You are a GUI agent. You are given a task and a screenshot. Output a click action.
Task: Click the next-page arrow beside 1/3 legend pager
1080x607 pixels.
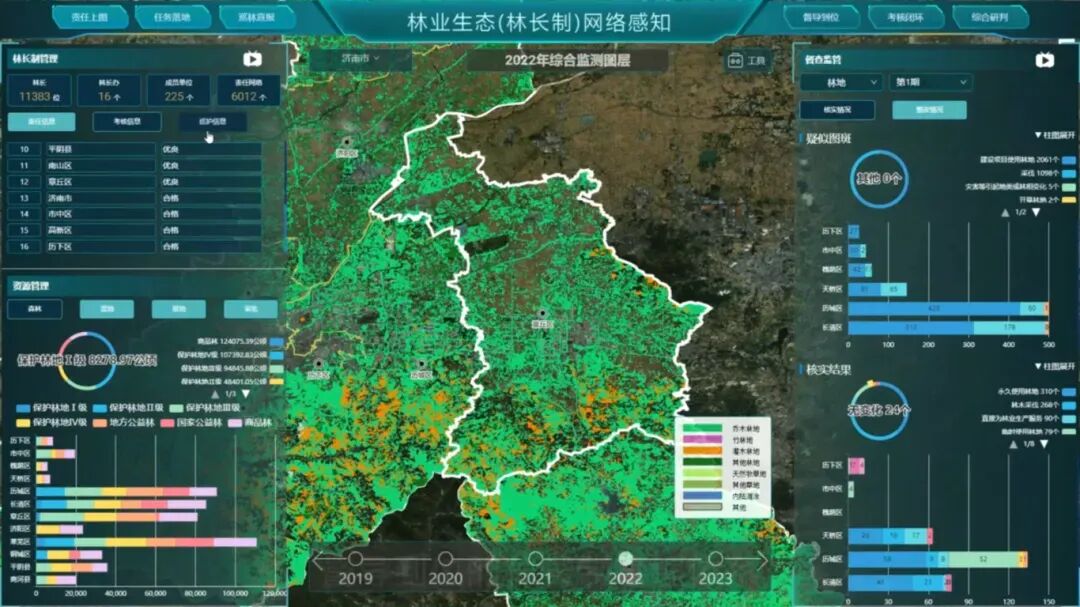[x=244, y=394]
